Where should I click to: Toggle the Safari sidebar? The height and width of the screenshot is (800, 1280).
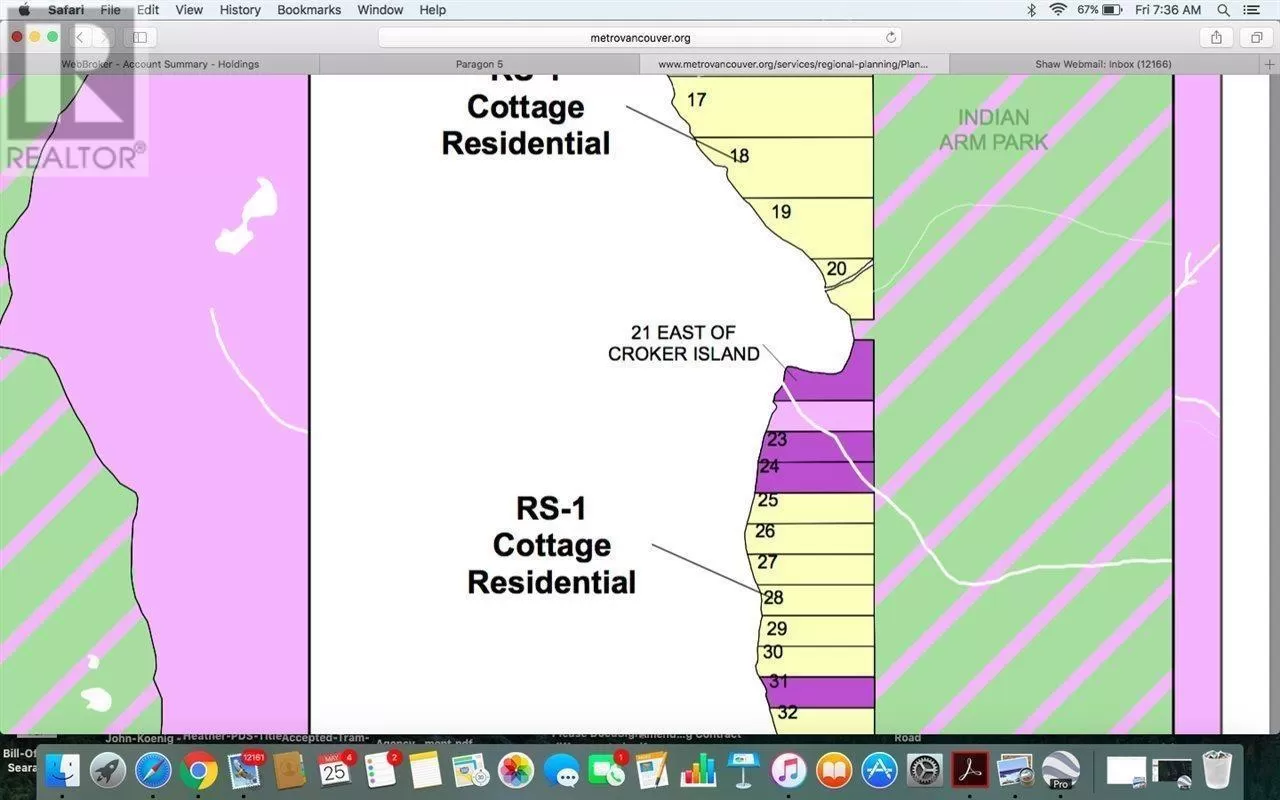click(140, 37)
